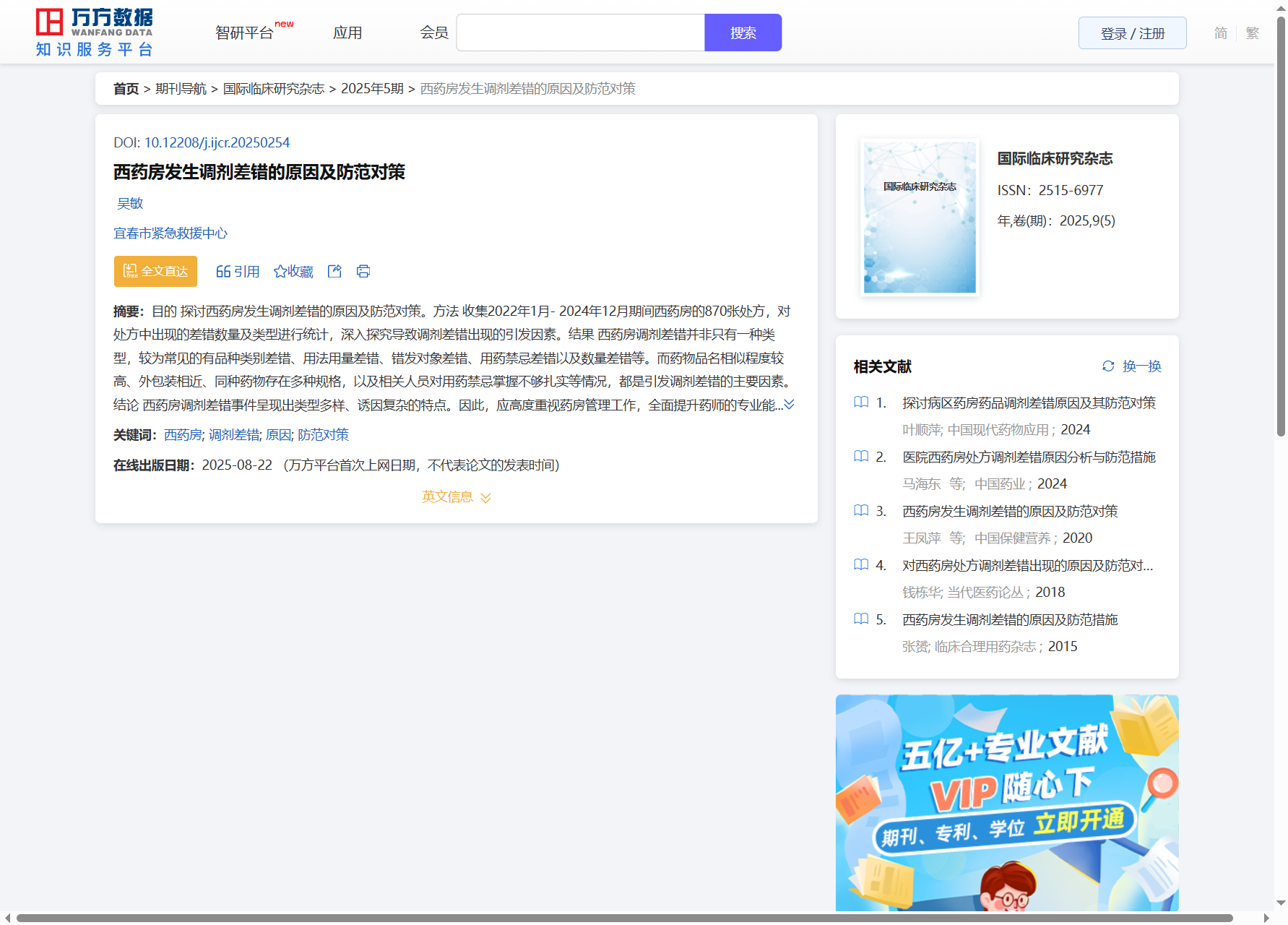The height and width of the screenshot is (925, 1288).
Task: Switch to simplified Chinese with 简
Action: coord(1220,33)
